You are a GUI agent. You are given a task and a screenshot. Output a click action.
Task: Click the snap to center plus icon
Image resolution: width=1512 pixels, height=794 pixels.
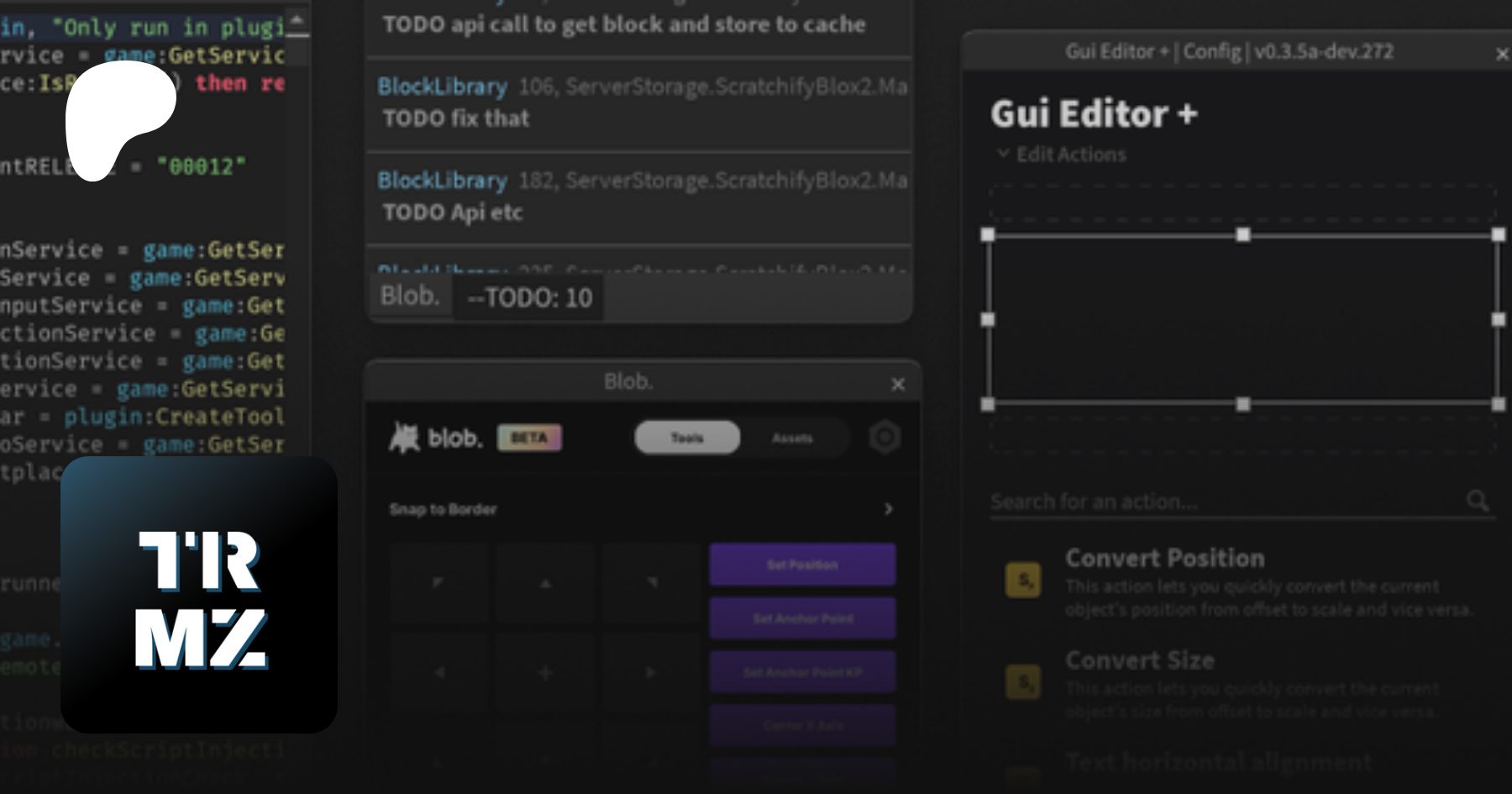545,672
